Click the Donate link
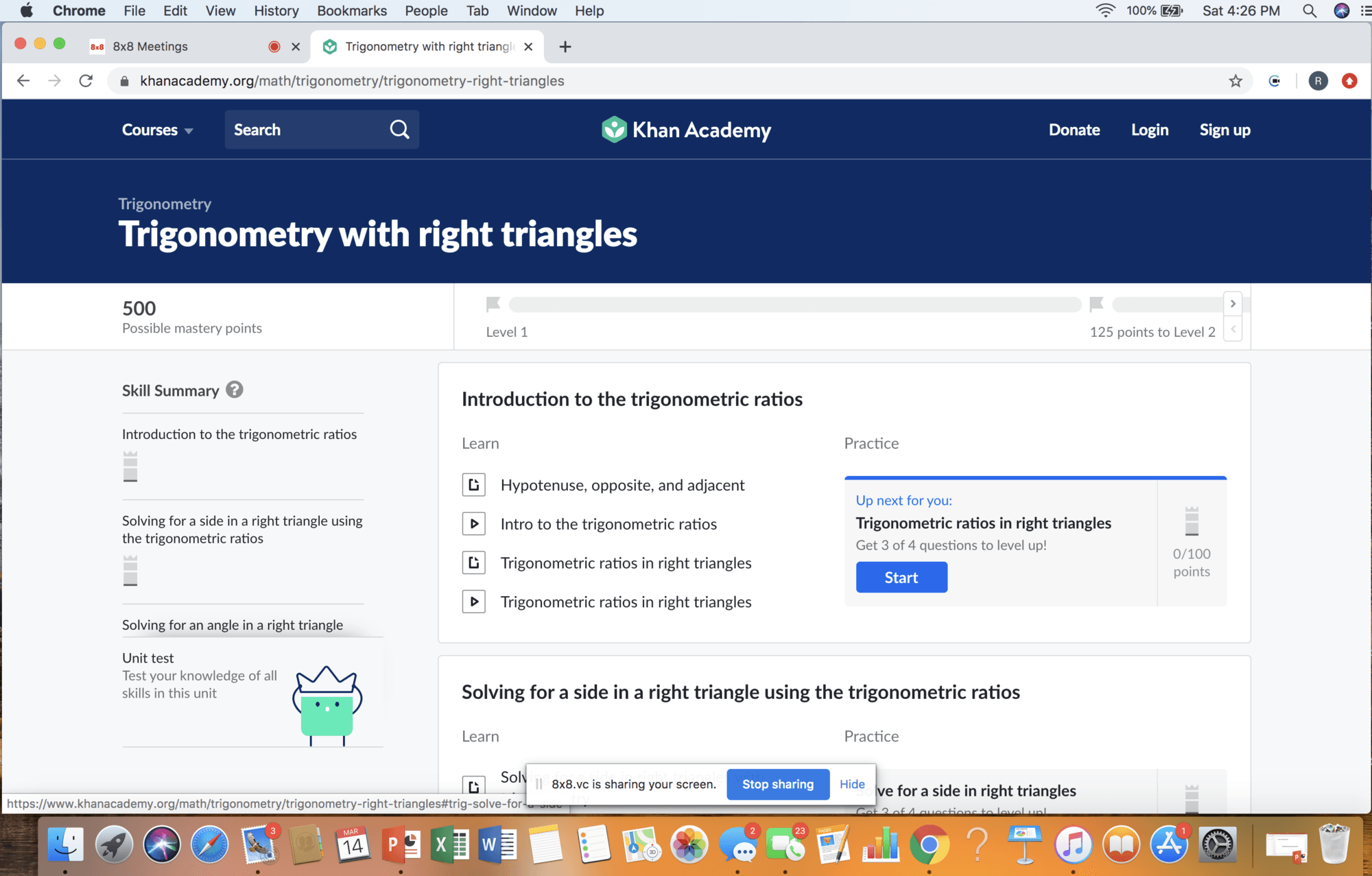 pyautogui.click(x=1074, y=130)
